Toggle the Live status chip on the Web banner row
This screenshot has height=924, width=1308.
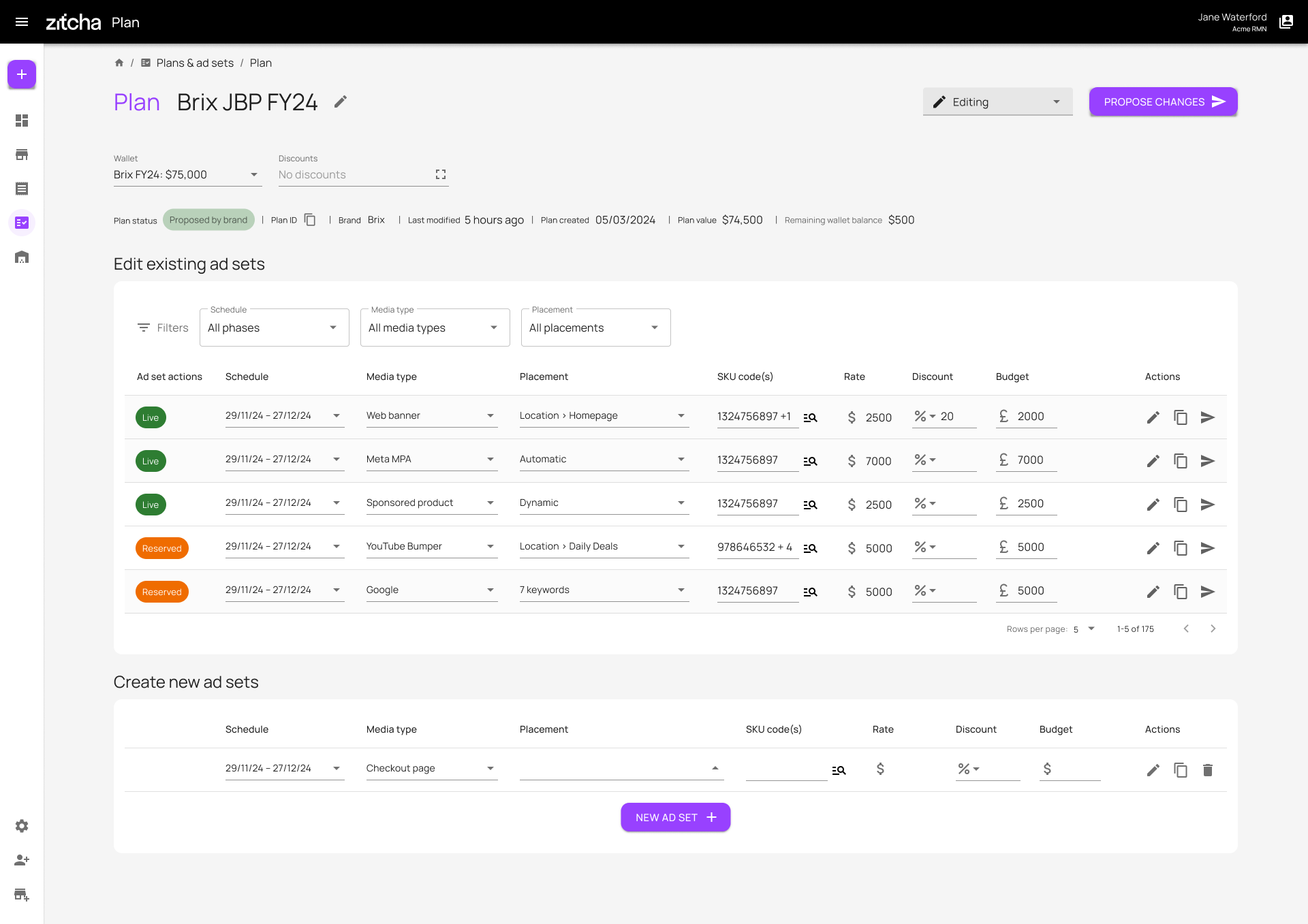coord(151,417)
